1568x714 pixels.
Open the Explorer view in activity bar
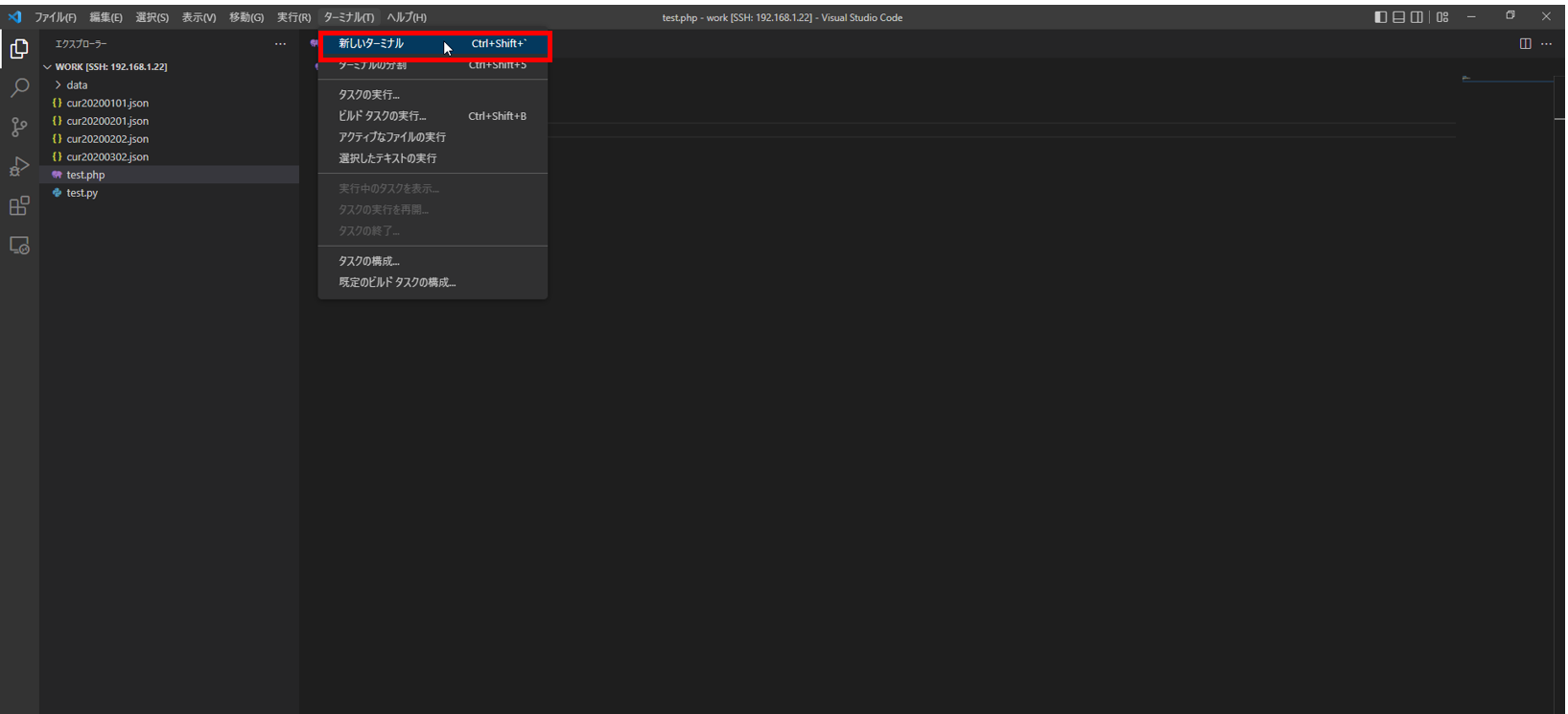pos(19,48)
